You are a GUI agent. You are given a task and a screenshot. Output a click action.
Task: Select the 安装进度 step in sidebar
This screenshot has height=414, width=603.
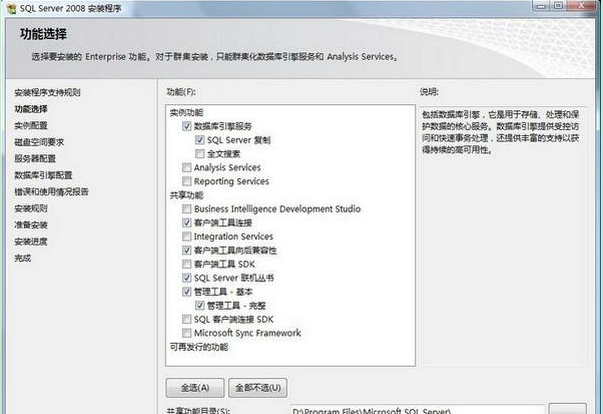tap(31, 241)
